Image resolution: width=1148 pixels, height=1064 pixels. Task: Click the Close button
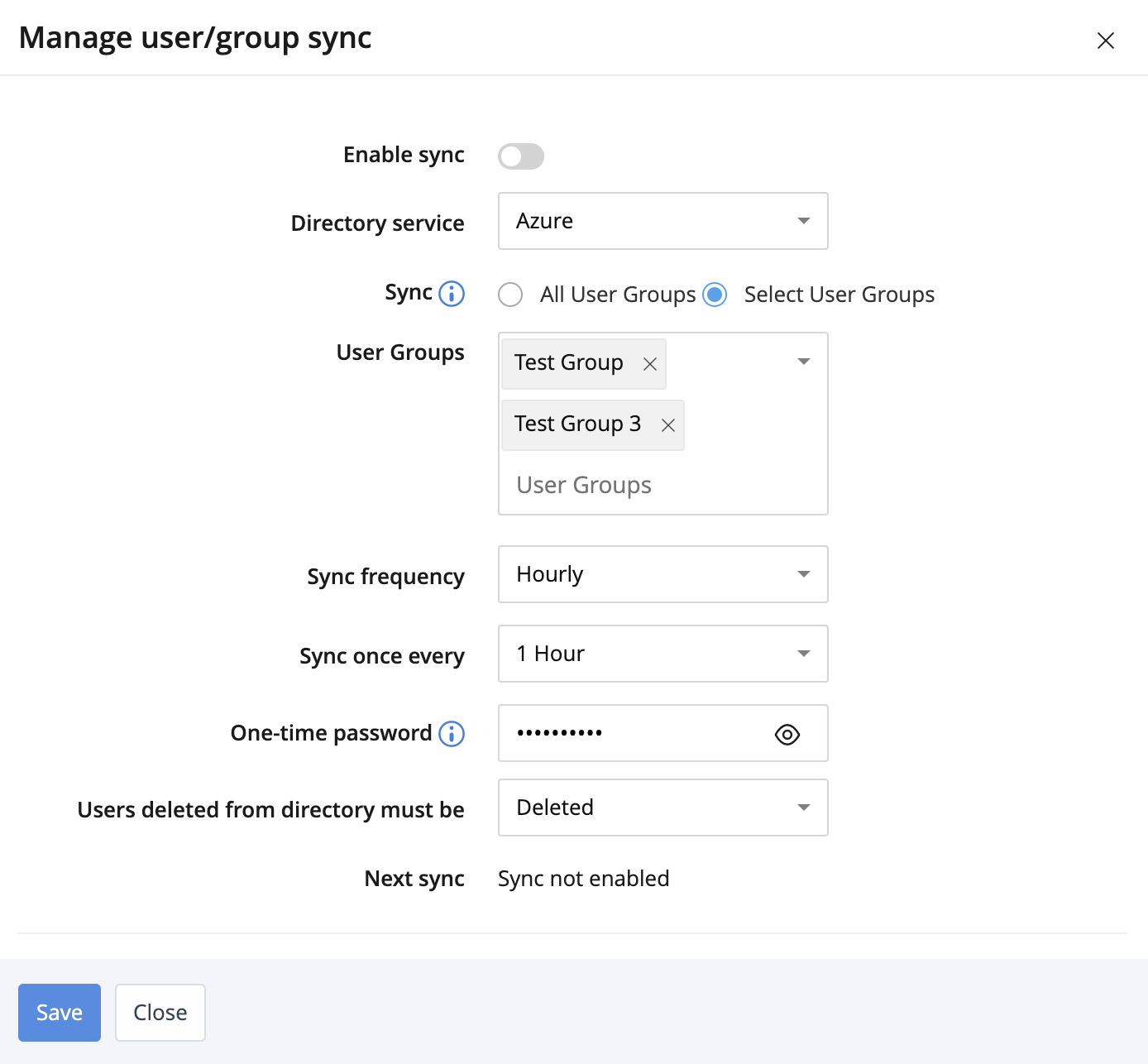[x=160, y=1013]
